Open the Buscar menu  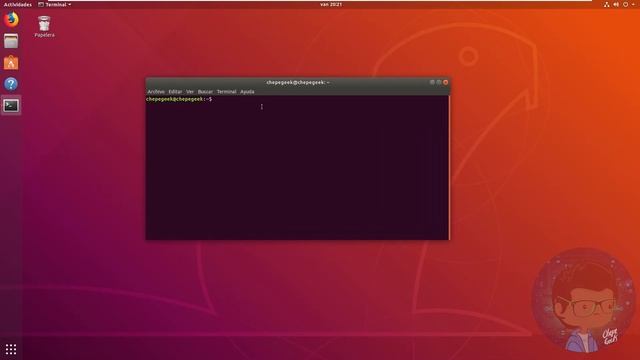[x=205, y=92]
